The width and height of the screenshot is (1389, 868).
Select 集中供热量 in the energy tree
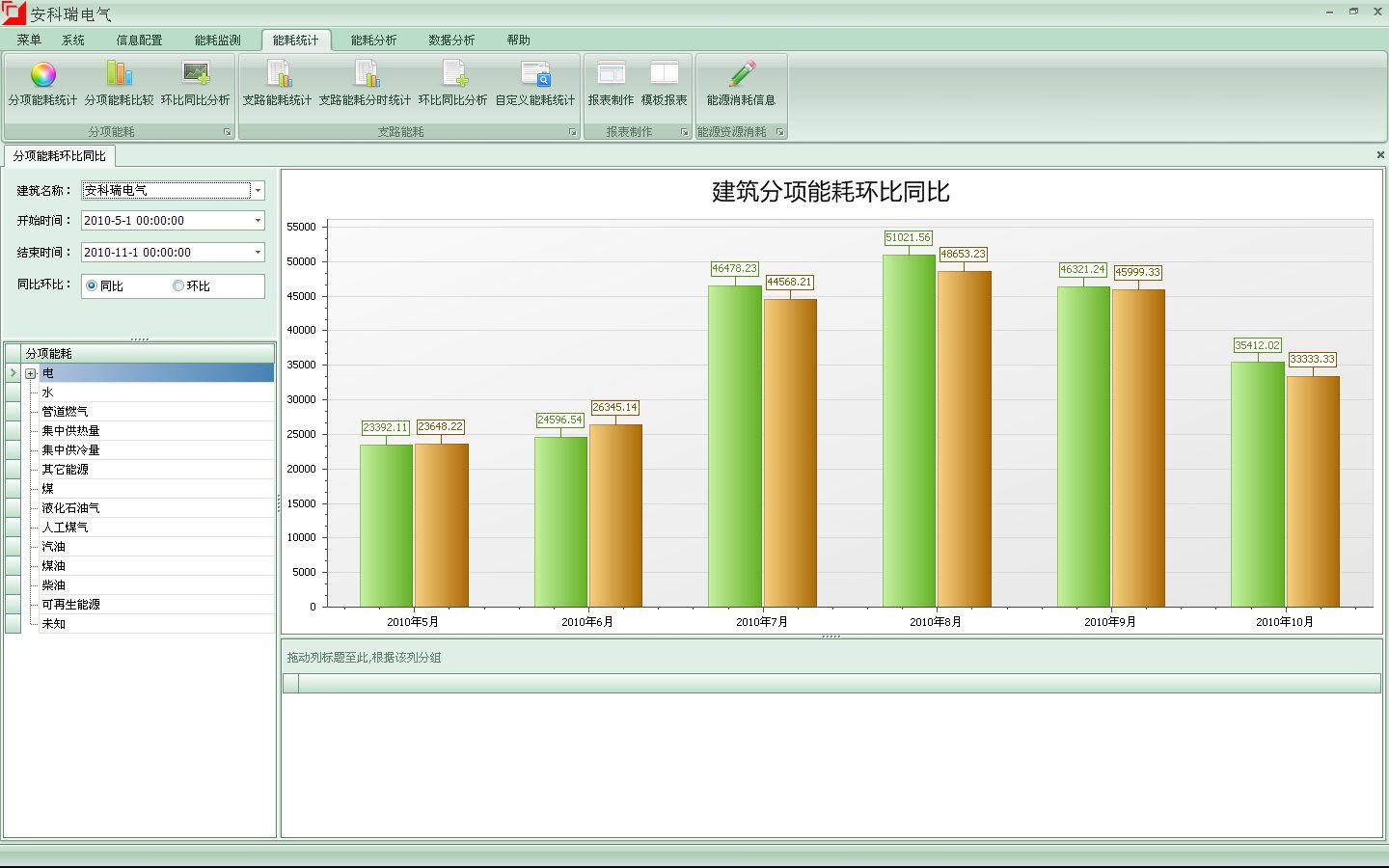pos(70,431)
